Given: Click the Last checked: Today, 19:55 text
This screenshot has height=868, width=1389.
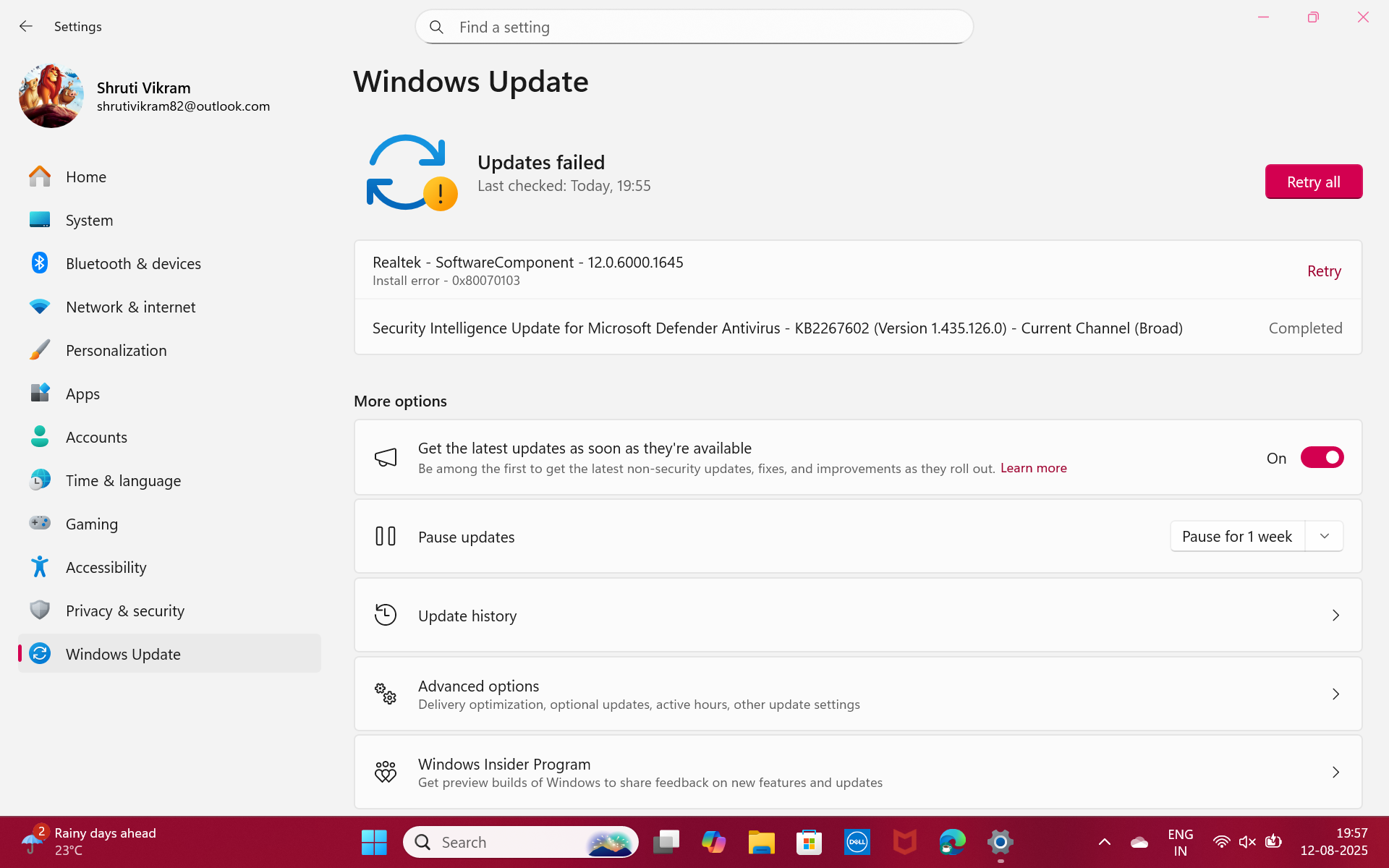Looking at the screenshot, I should point(564,186).
